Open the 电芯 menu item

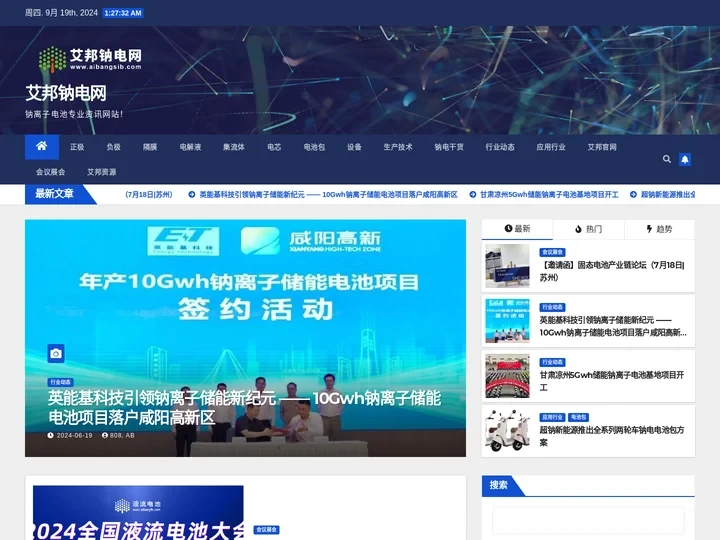coord(274,147)
